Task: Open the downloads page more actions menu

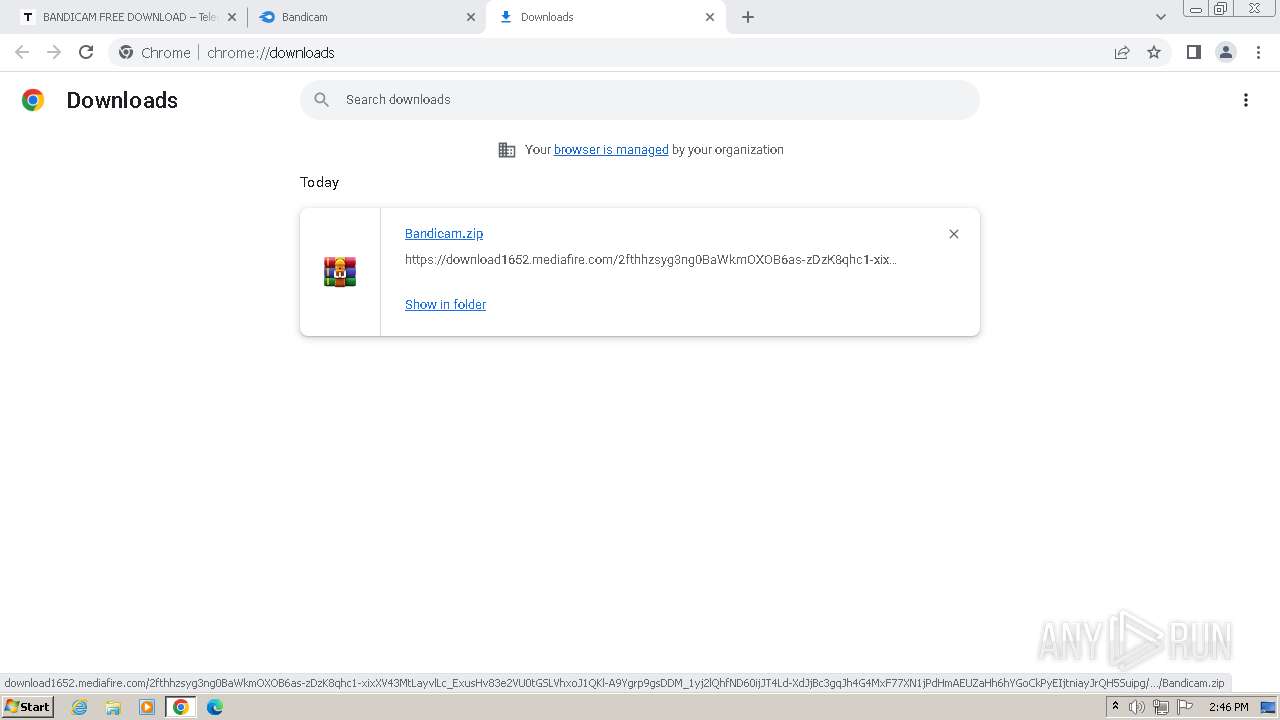Action: [x=1246, y=100]
